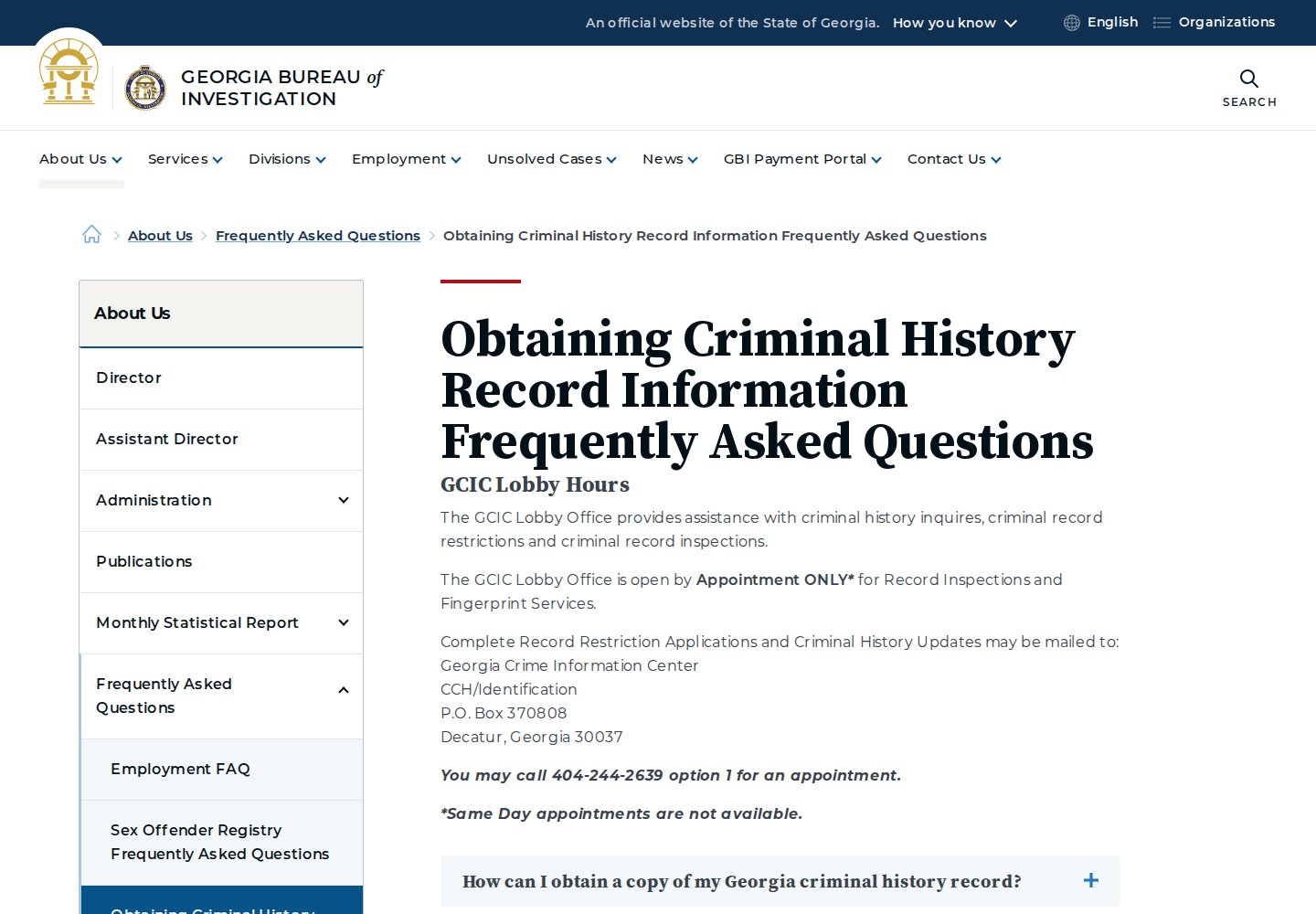
Task: Click 'Georgia Crime Information Center' text
Action: (x=569, y=665)
